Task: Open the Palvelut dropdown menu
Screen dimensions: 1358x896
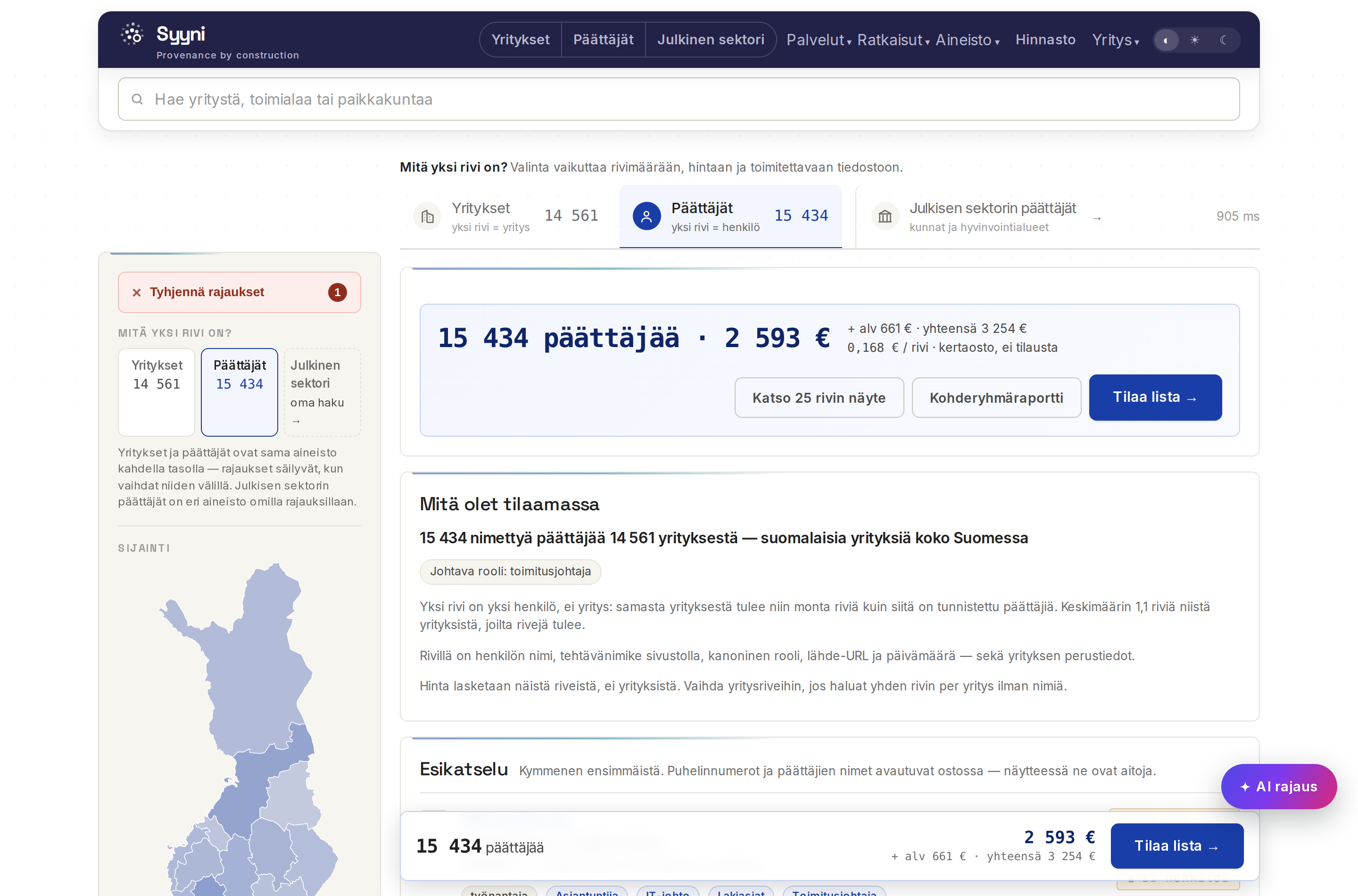Action: click(x=818, y=40)
